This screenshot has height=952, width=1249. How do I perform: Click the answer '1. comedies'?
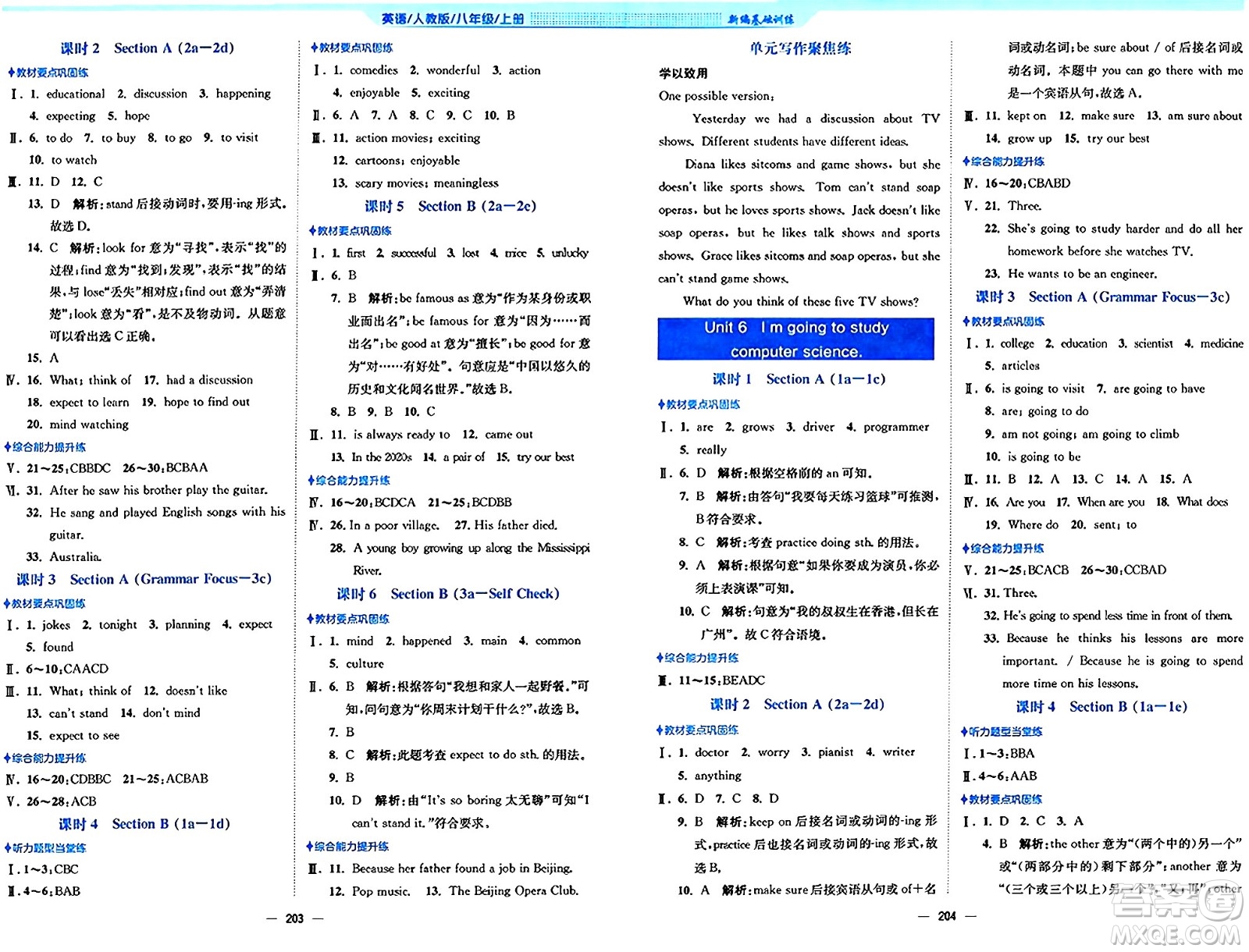365,70
